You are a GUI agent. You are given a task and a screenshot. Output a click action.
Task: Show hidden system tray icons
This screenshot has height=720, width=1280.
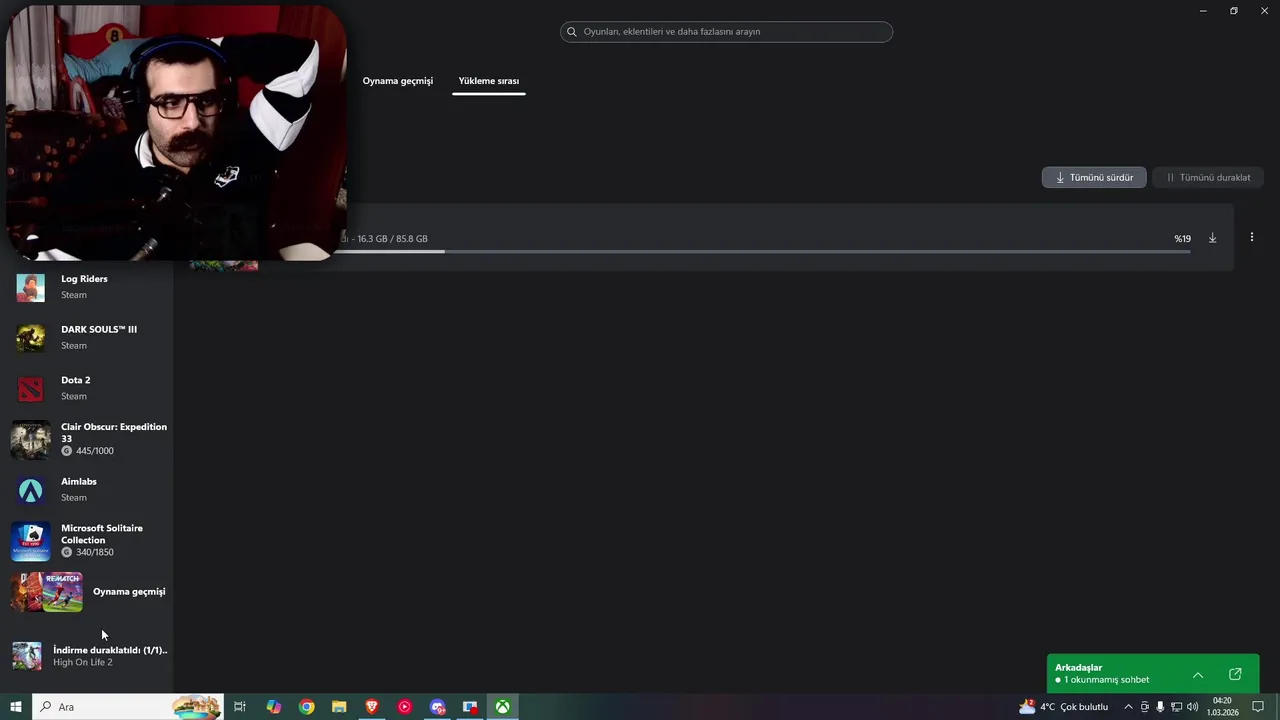pyautogui.click(x=1128, y=707)
